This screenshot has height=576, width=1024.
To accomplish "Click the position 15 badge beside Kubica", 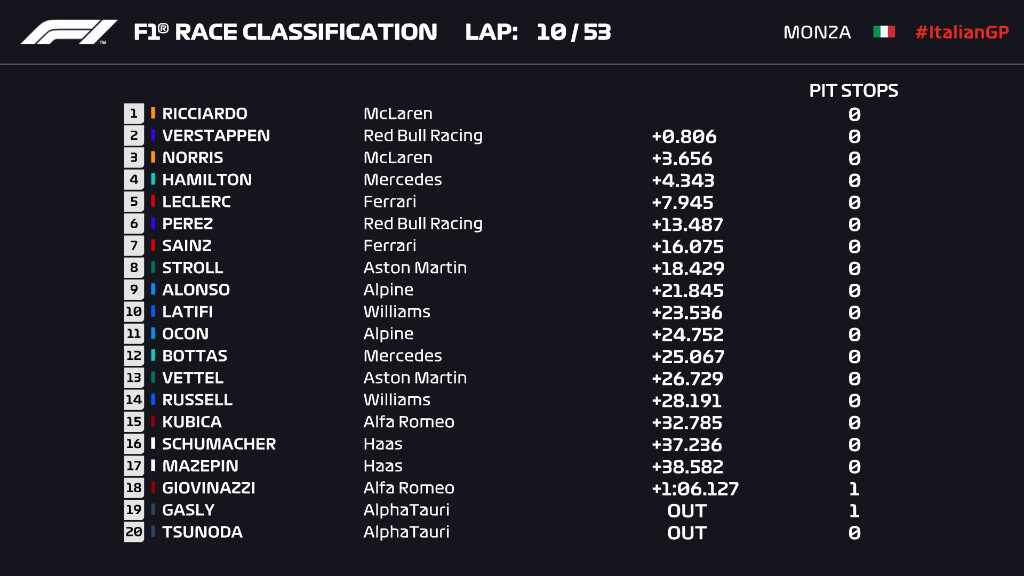I will coord(134,422).
